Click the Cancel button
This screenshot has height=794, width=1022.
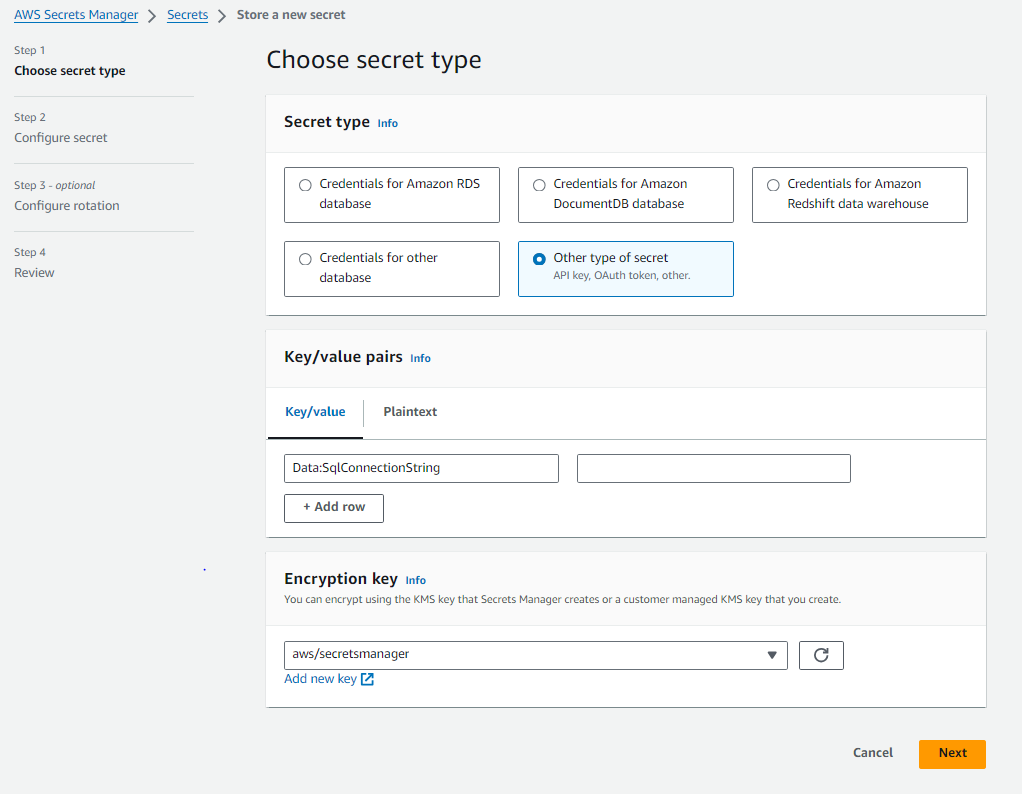pos(872,753)
